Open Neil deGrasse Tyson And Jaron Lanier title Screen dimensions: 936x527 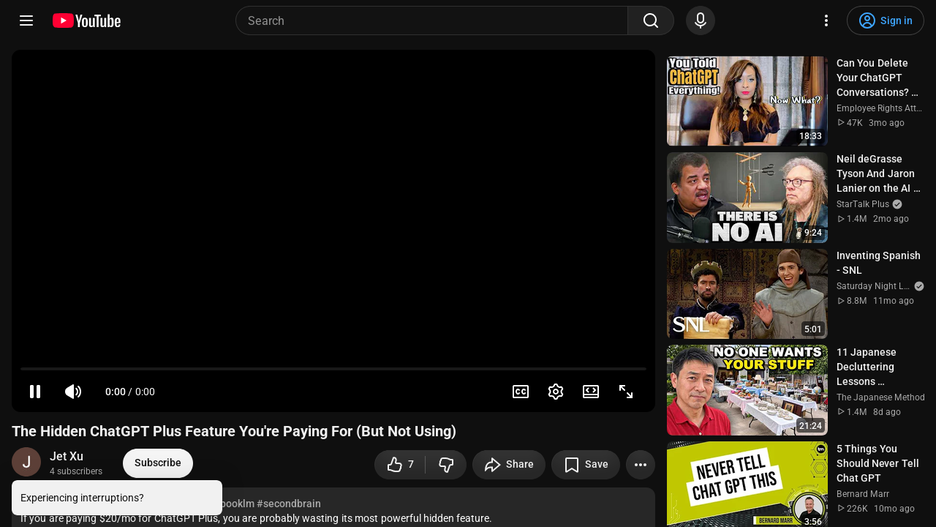tap(878, 174)
